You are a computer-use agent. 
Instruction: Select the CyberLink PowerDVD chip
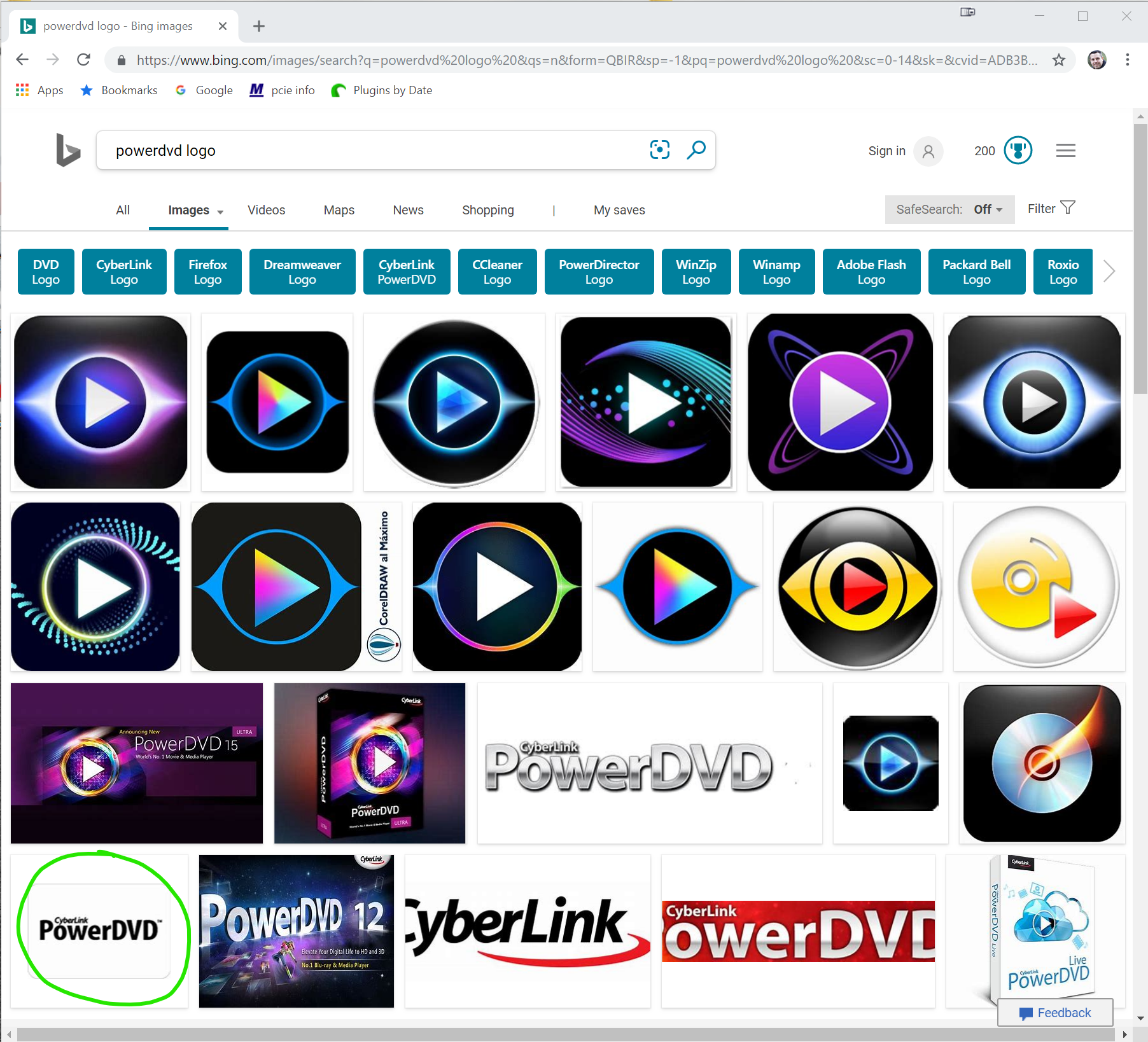pyautogui.click(x=407, y=272)
